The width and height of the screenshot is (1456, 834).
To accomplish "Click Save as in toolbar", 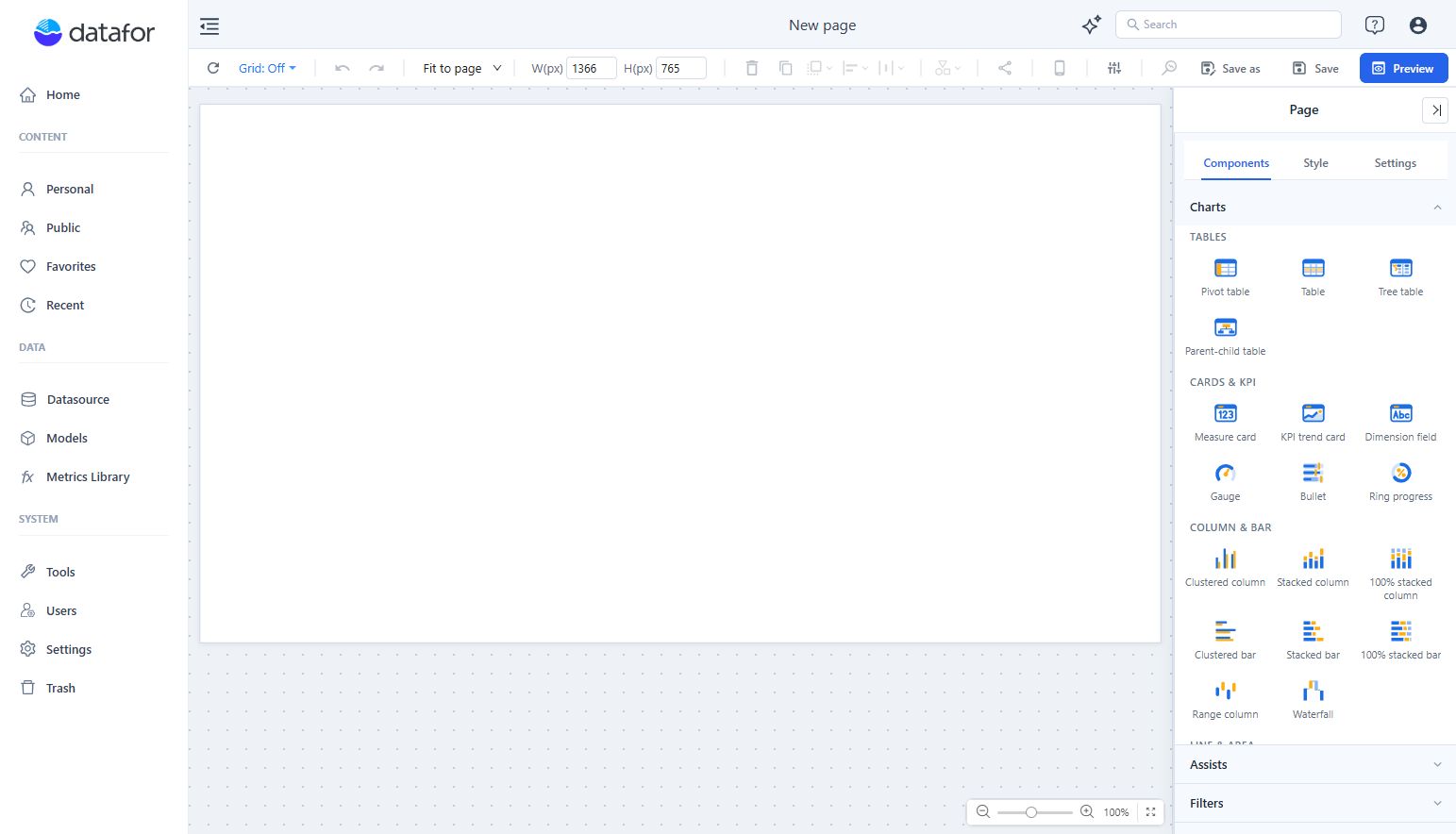I will click(x=1230, y=68).
